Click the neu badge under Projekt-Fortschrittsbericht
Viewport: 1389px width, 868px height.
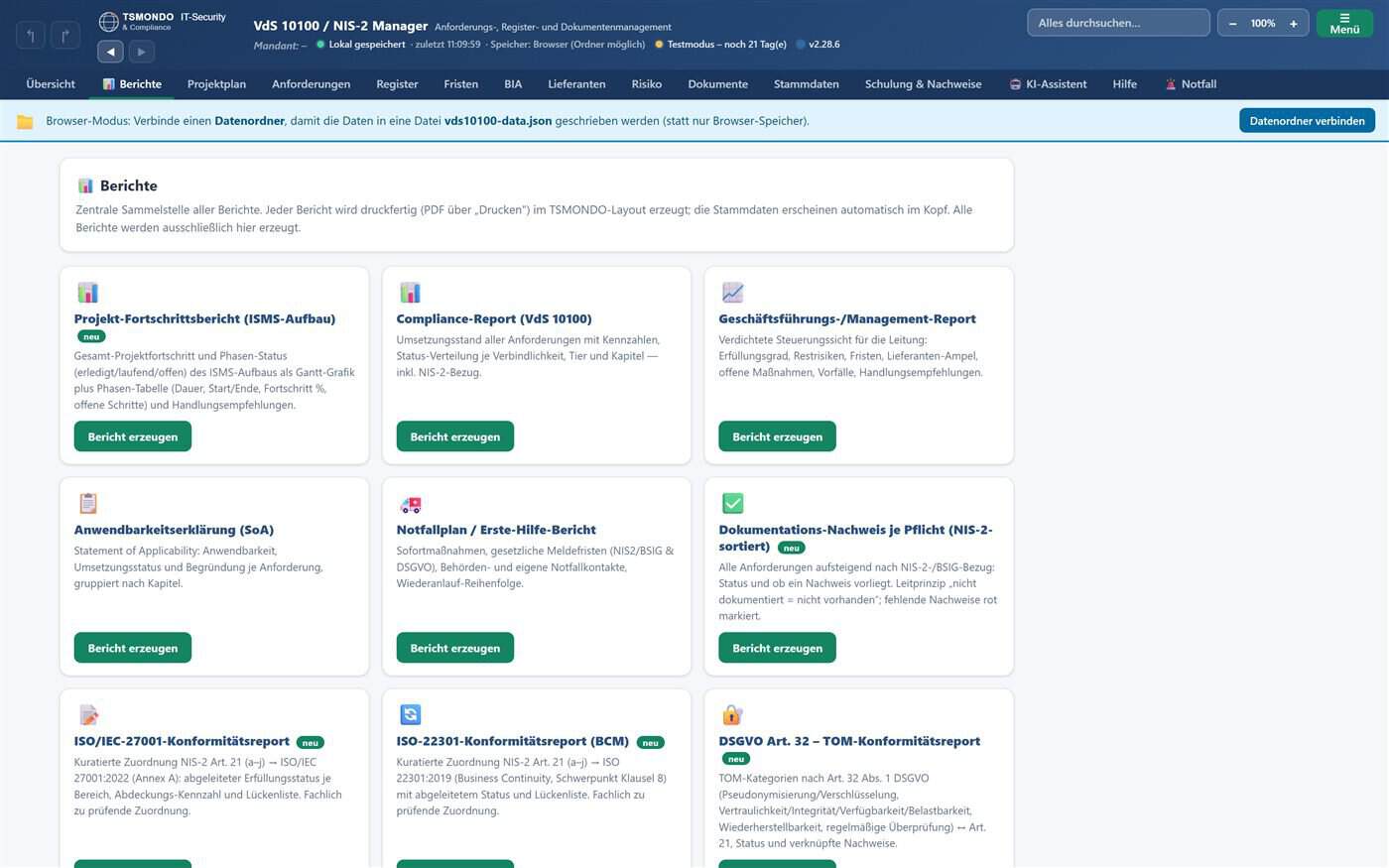pyautogui.click(x=91, y=336)
